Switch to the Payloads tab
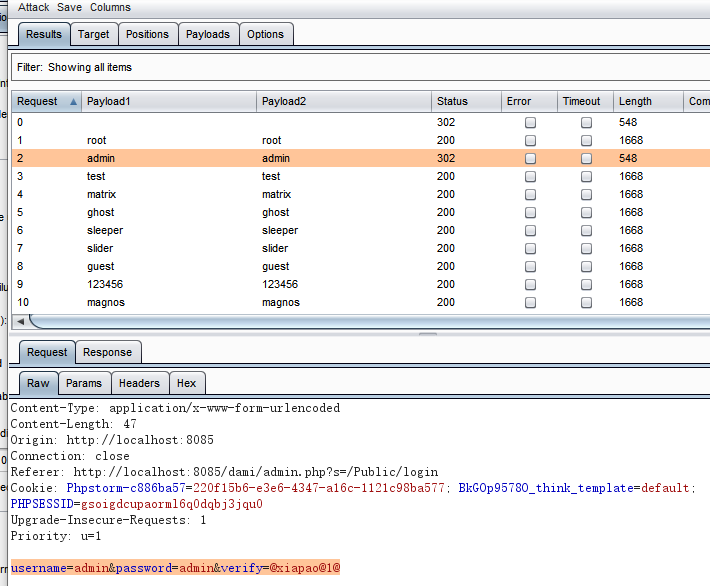Screen dimensions: 710x586 point(208,34)
